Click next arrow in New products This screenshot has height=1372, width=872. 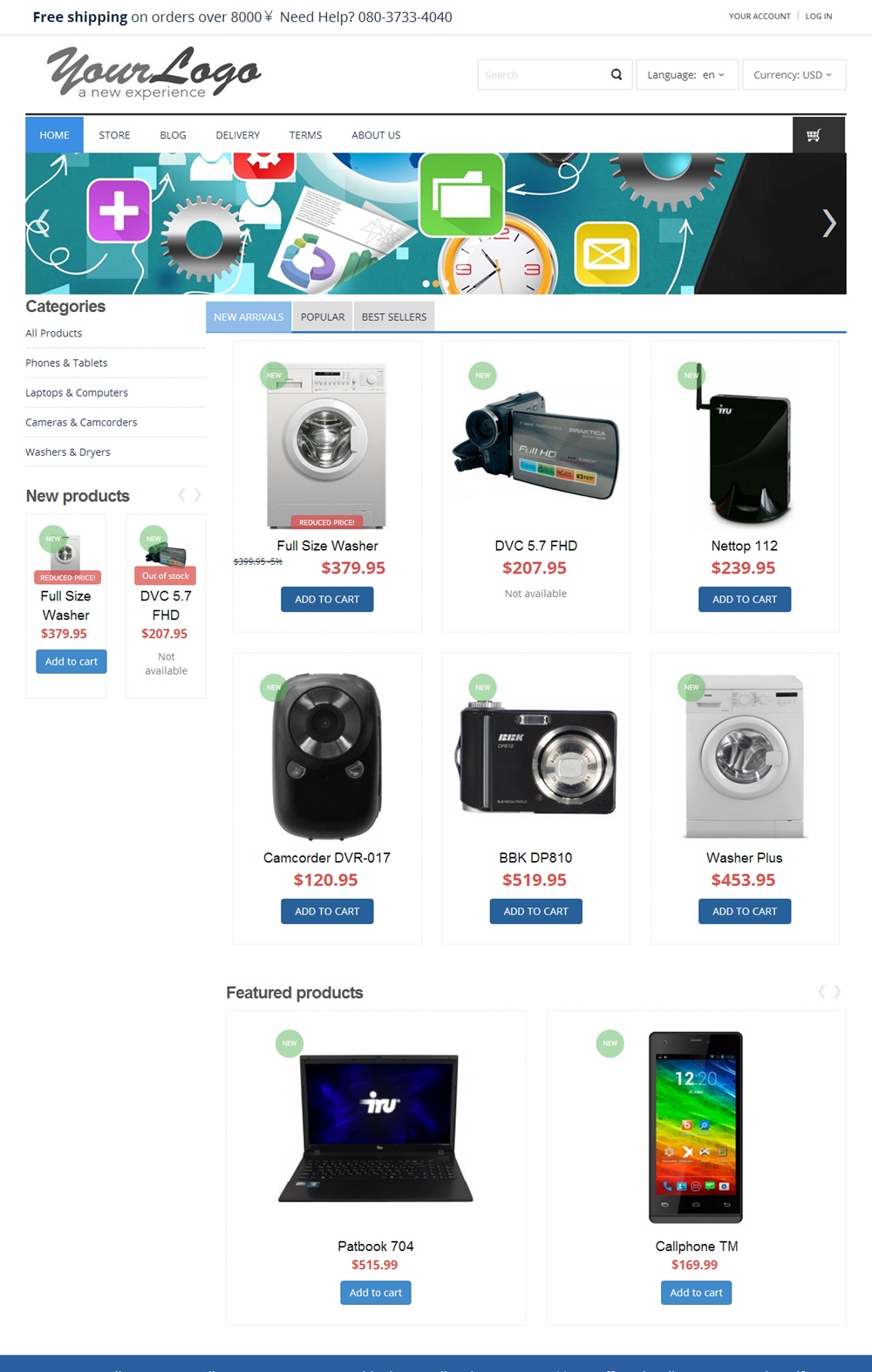pos(198,495)
